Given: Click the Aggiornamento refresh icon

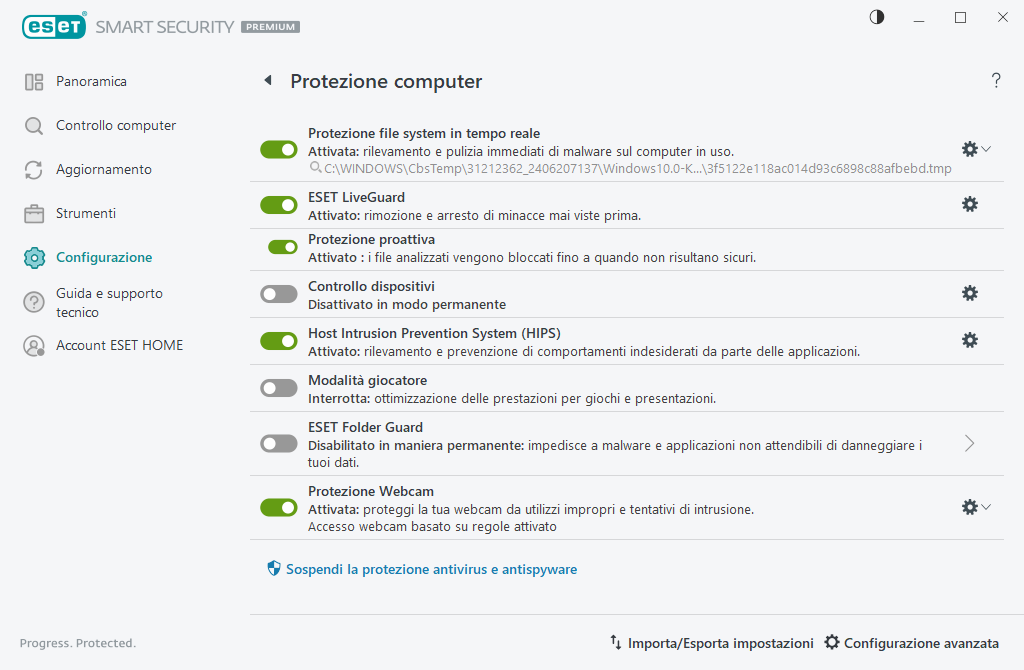Looking at the screenshot, I should (34, 169).
